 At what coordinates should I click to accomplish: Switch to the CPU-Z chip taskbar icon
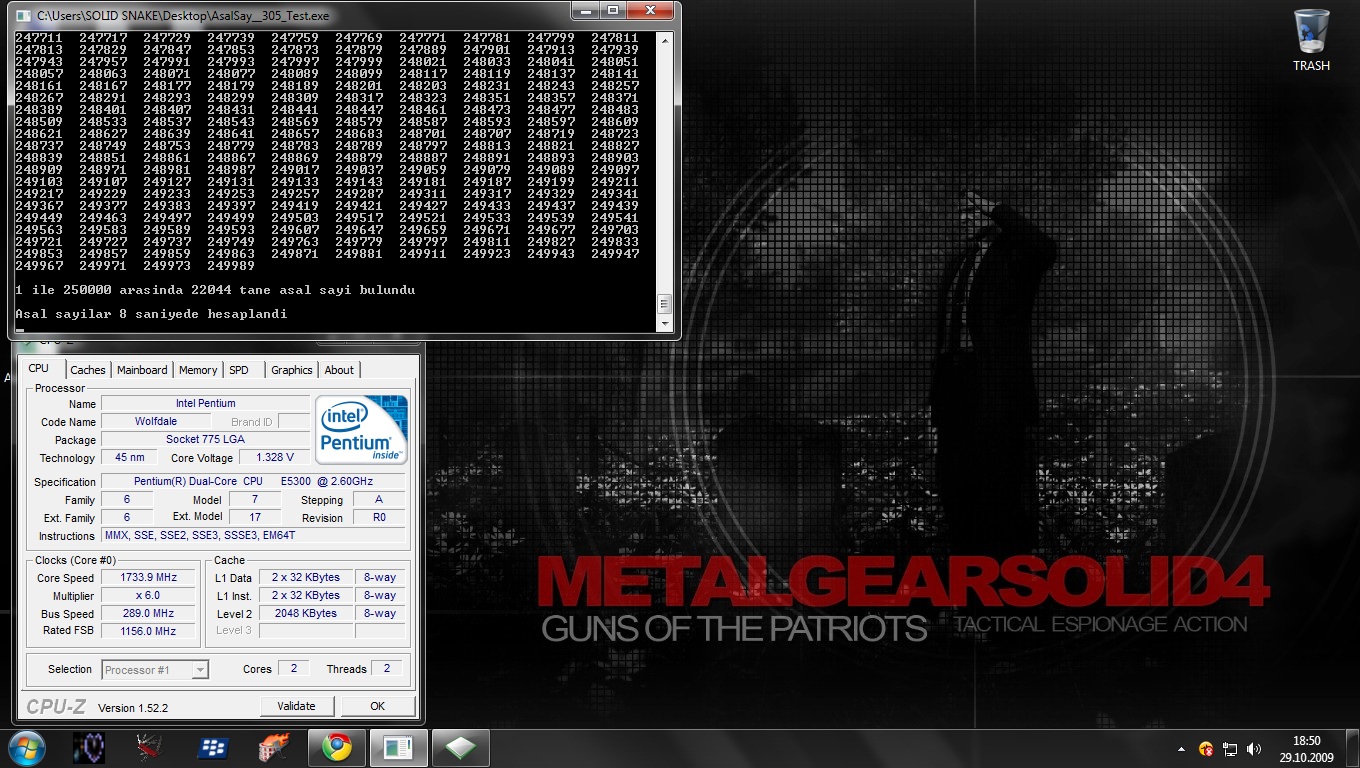[x=460, y=748]
